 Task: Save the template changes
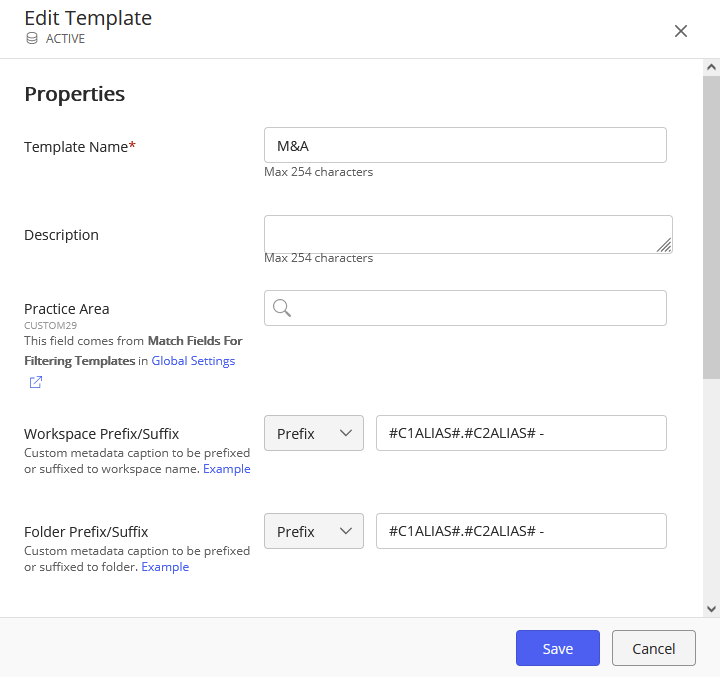[557, 648]
